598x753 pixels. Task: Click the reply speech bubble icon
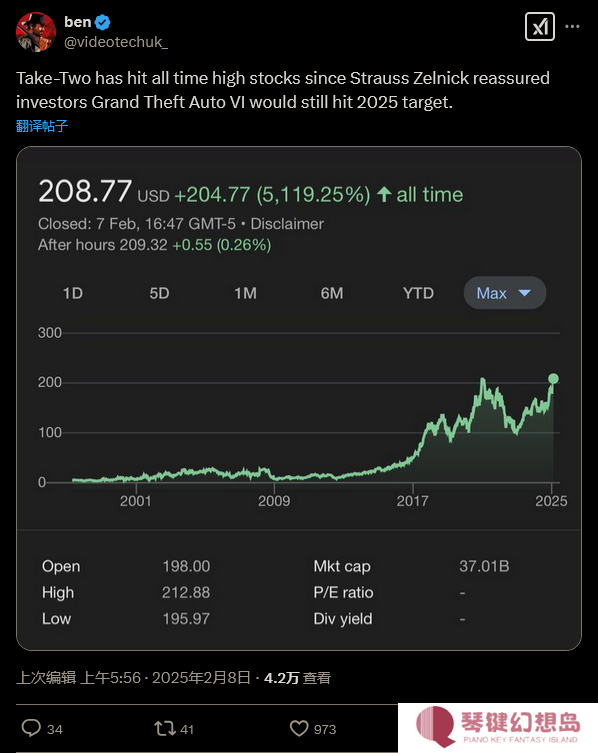[31, 728]
